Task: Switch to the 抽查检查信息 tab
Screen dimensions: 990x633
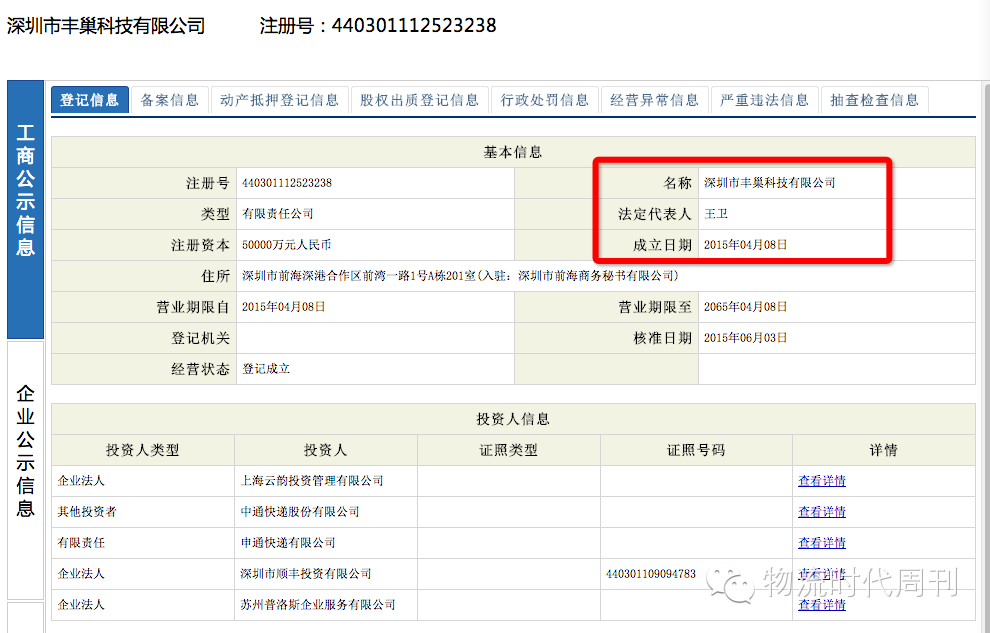Action: 874,100
